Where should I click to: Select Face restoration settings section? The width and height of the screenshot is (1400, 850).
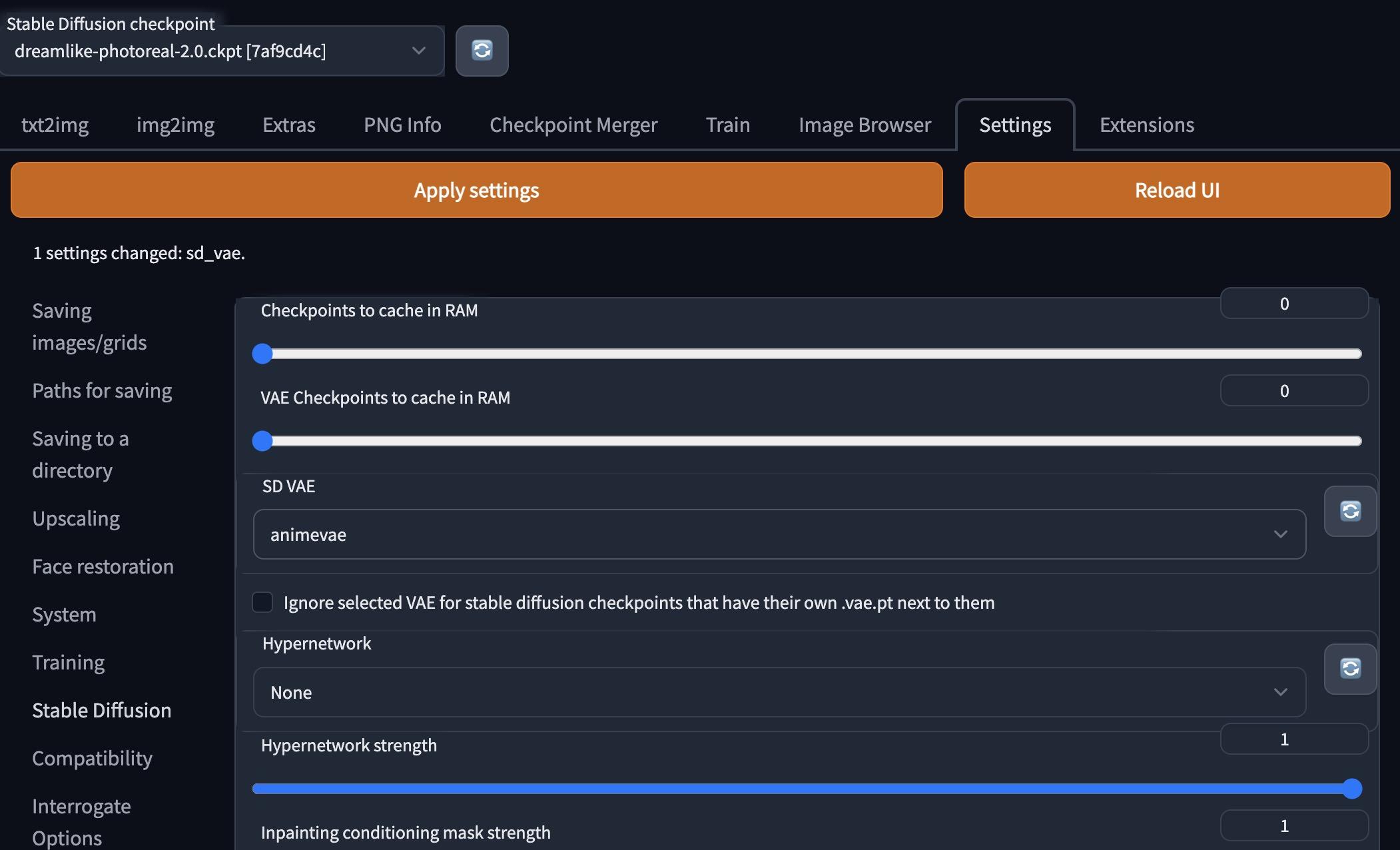pos(103,566)
